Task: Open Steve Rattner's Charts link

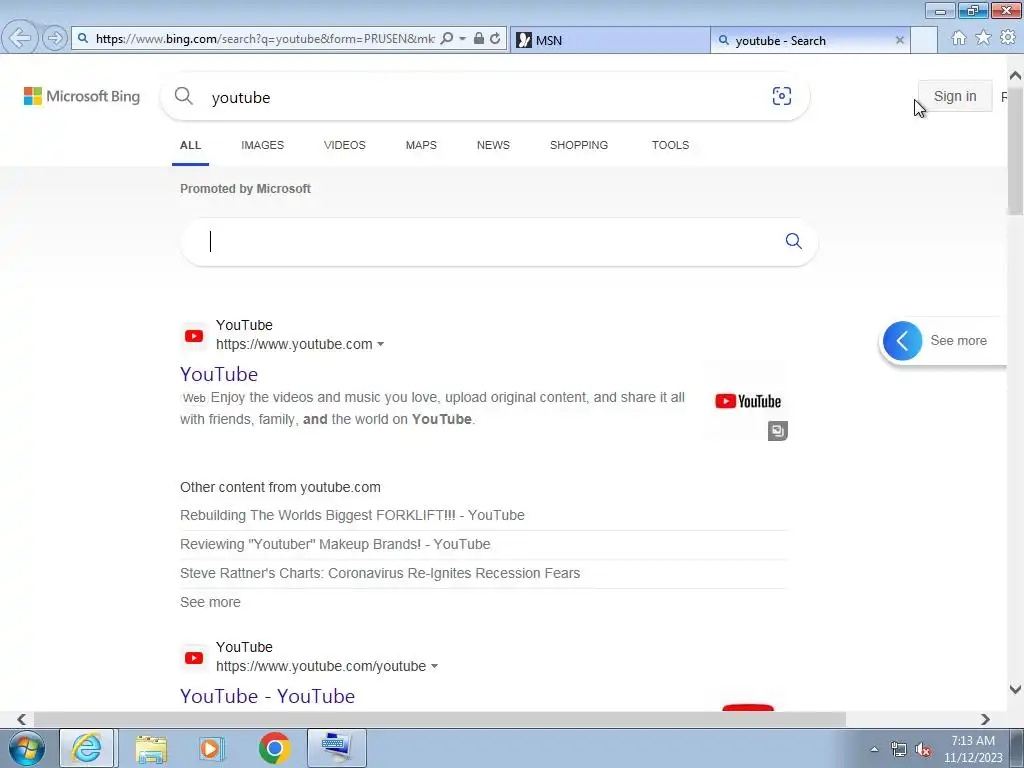Action: [380, 573]
